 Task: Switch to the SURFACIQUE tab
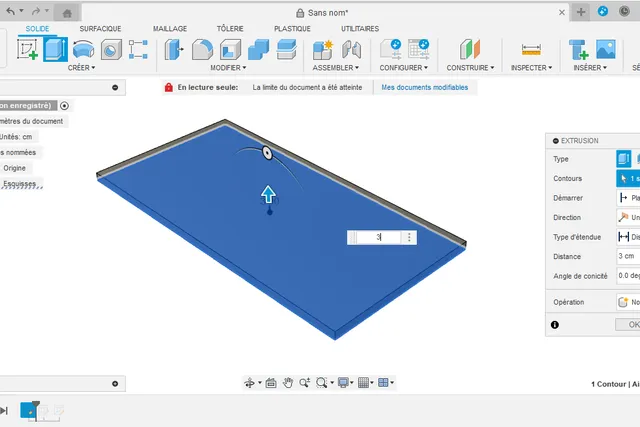tap(100, 29)
